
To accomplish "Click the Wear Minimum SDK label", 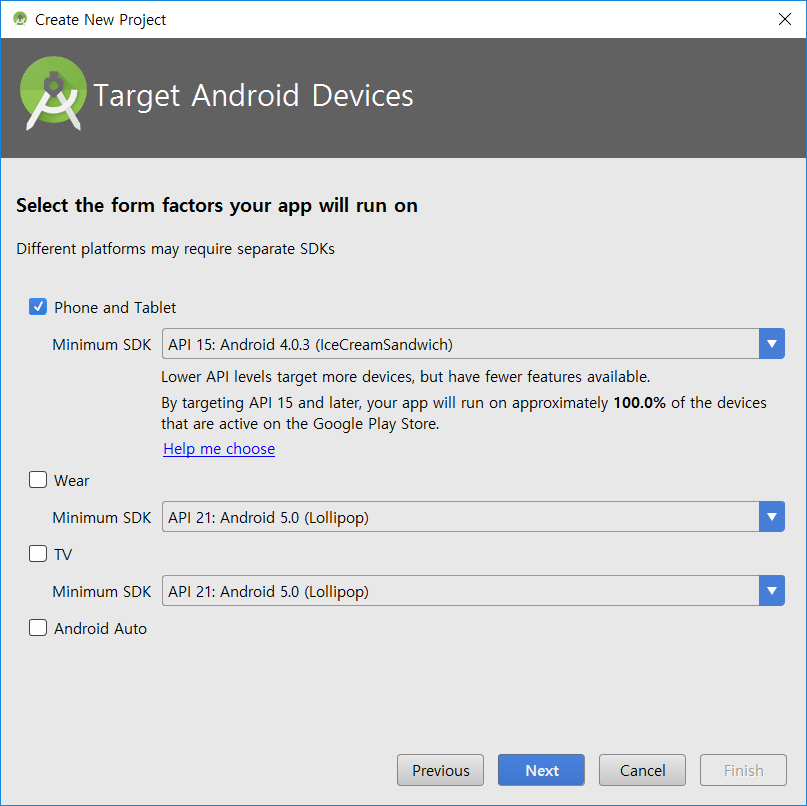I will pos(102,517).
